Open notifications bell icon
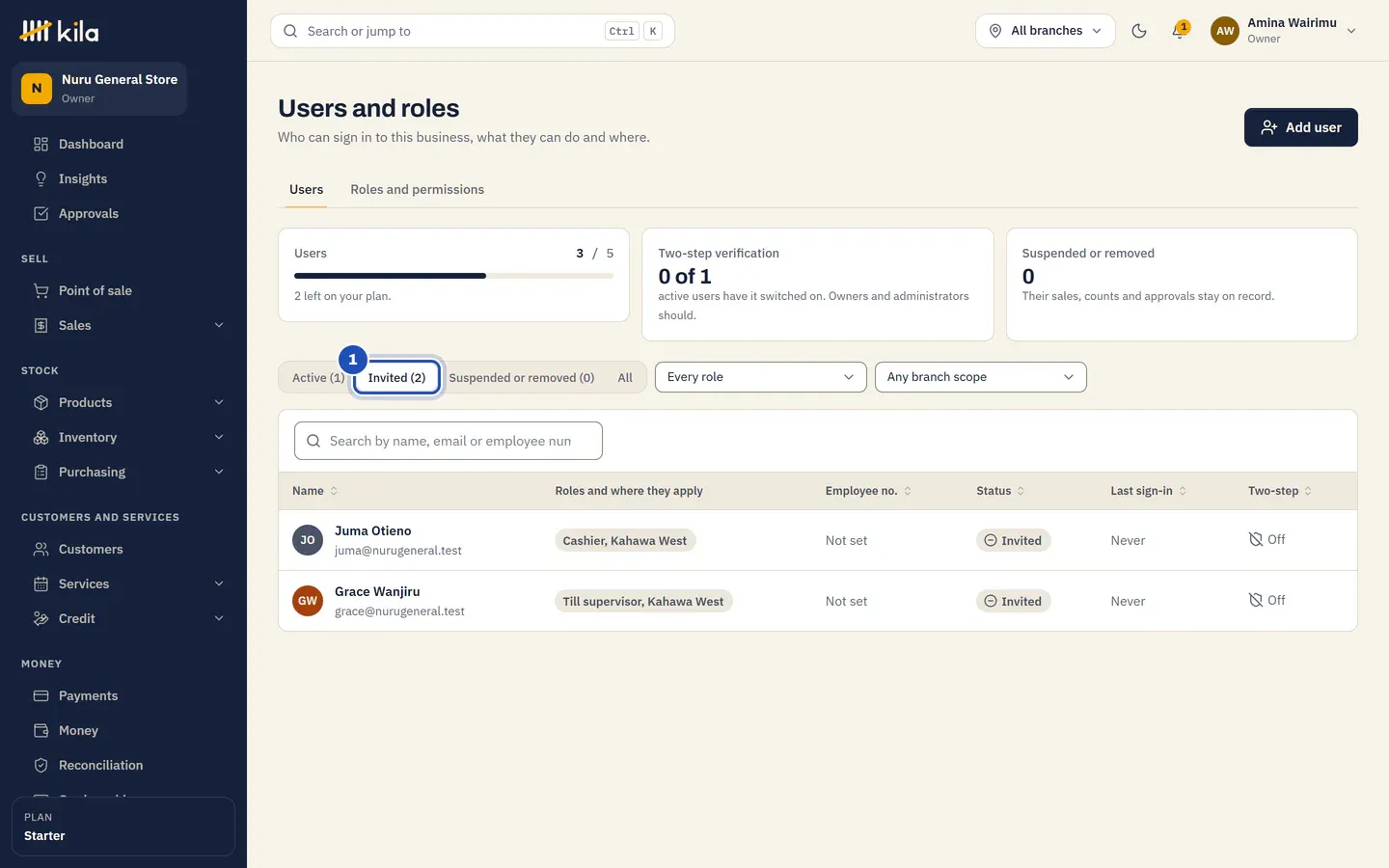This screenshot has width=1389, height=868. coord(1179,31)
